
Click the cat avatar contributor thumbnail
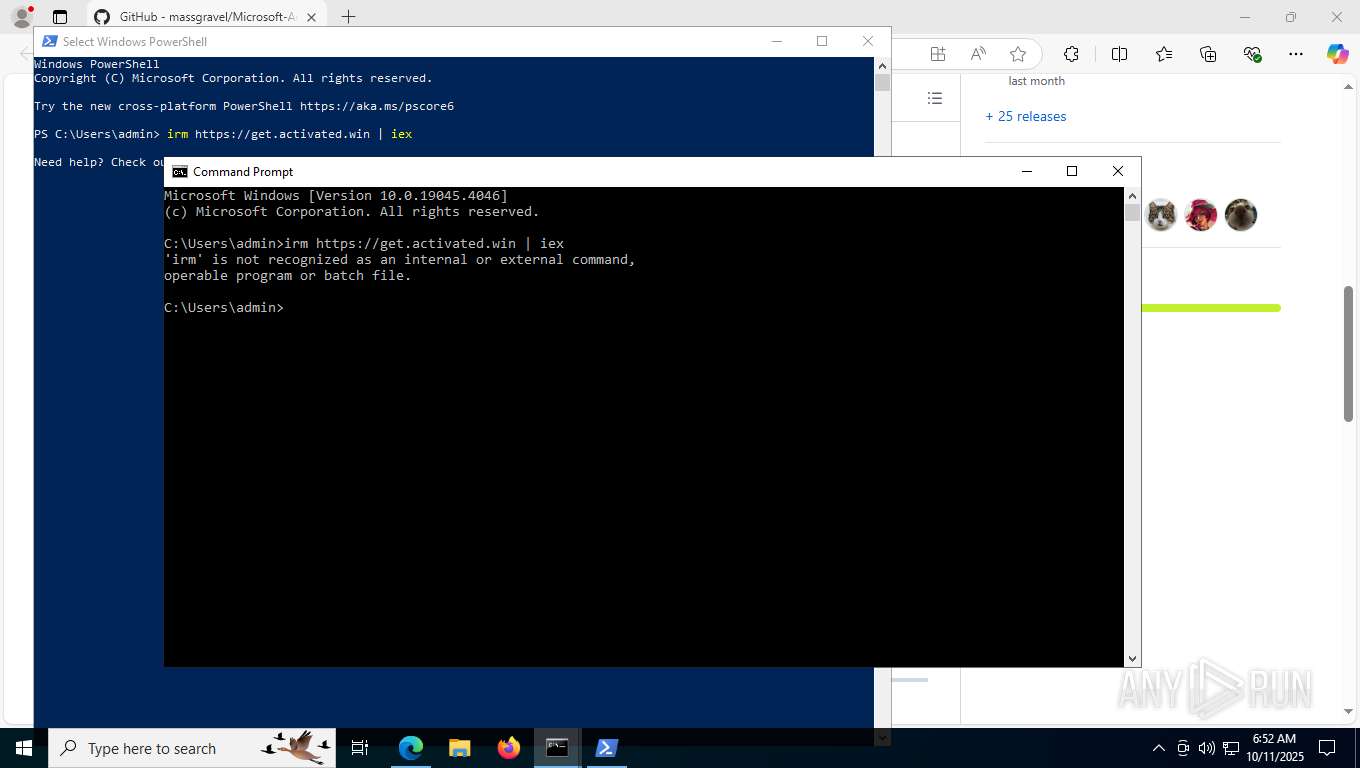click(1161, 215)
